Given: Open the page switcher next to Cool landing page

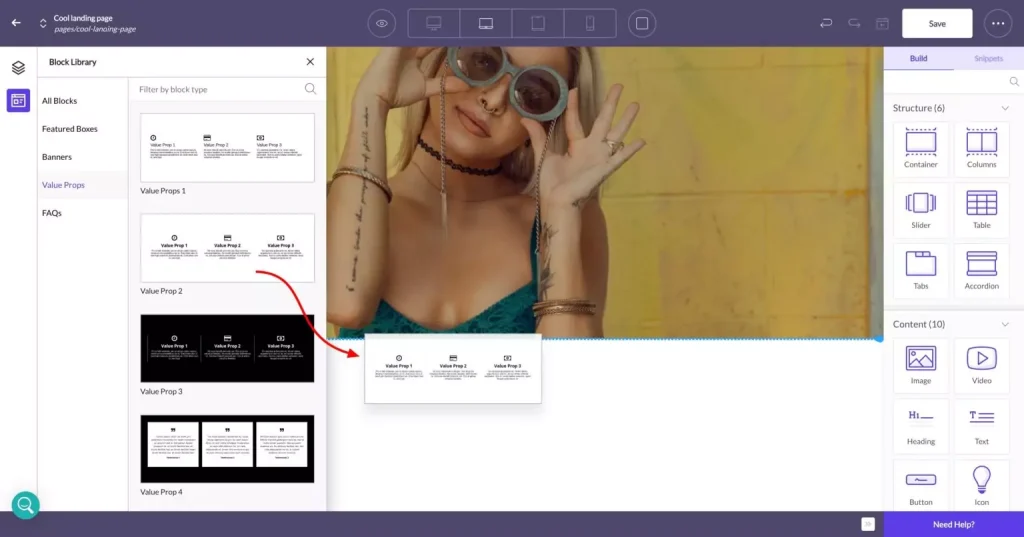Looking at the screenshot, I should click(x=43, y=24).
